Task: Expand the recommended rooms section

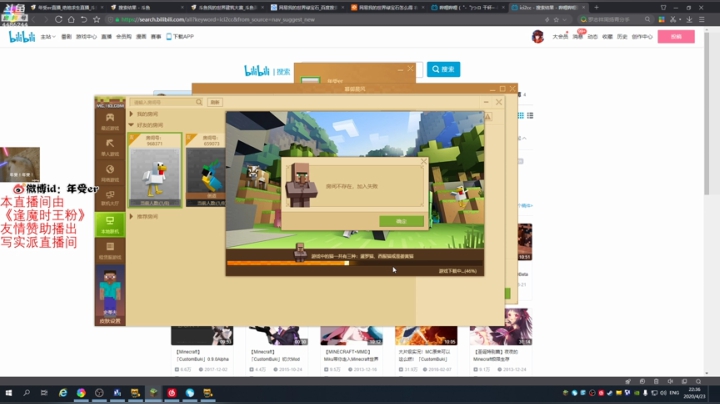Action: click(x=131, y=216)
